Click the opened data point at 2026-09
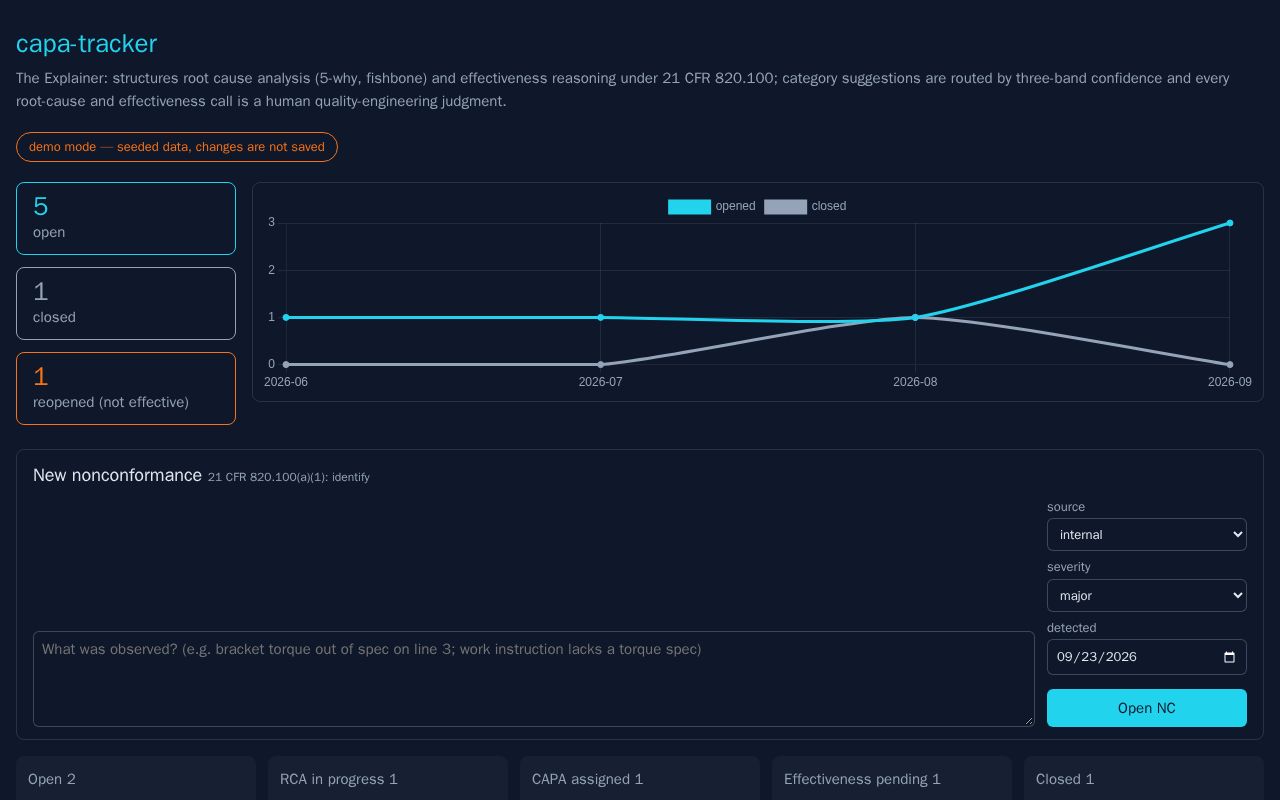 1229,223
